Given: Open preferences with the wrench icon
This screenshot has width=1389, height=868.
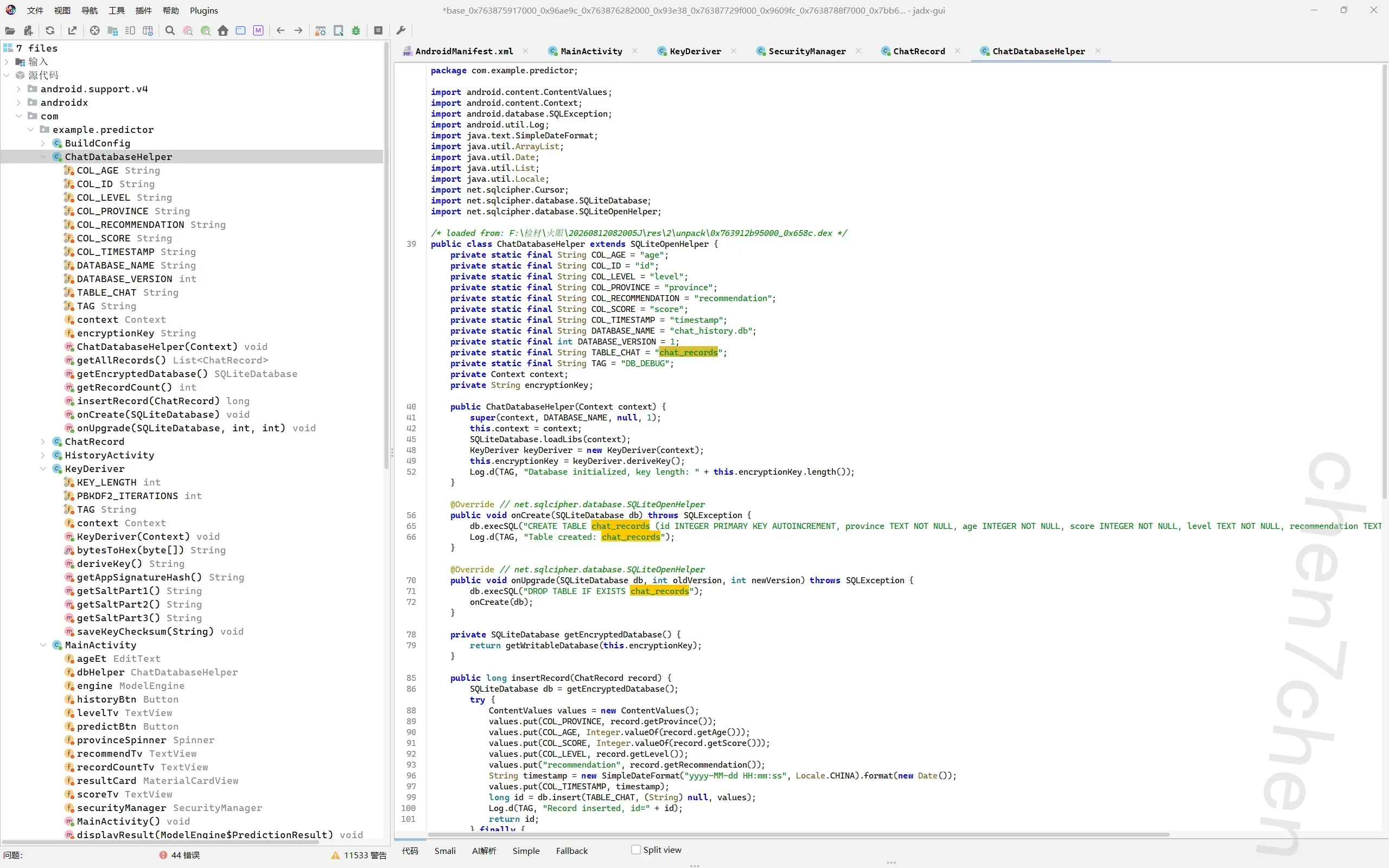Looking at the screenshot, I should pos(401,30).
